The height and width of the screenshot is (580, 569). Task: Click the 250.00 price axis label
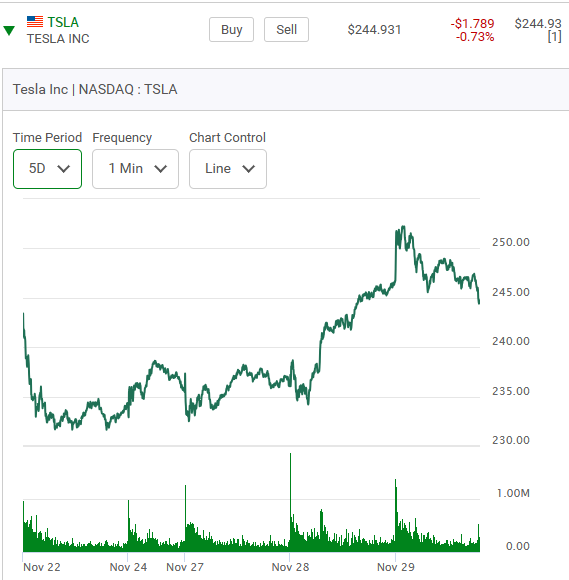point(511,242)
